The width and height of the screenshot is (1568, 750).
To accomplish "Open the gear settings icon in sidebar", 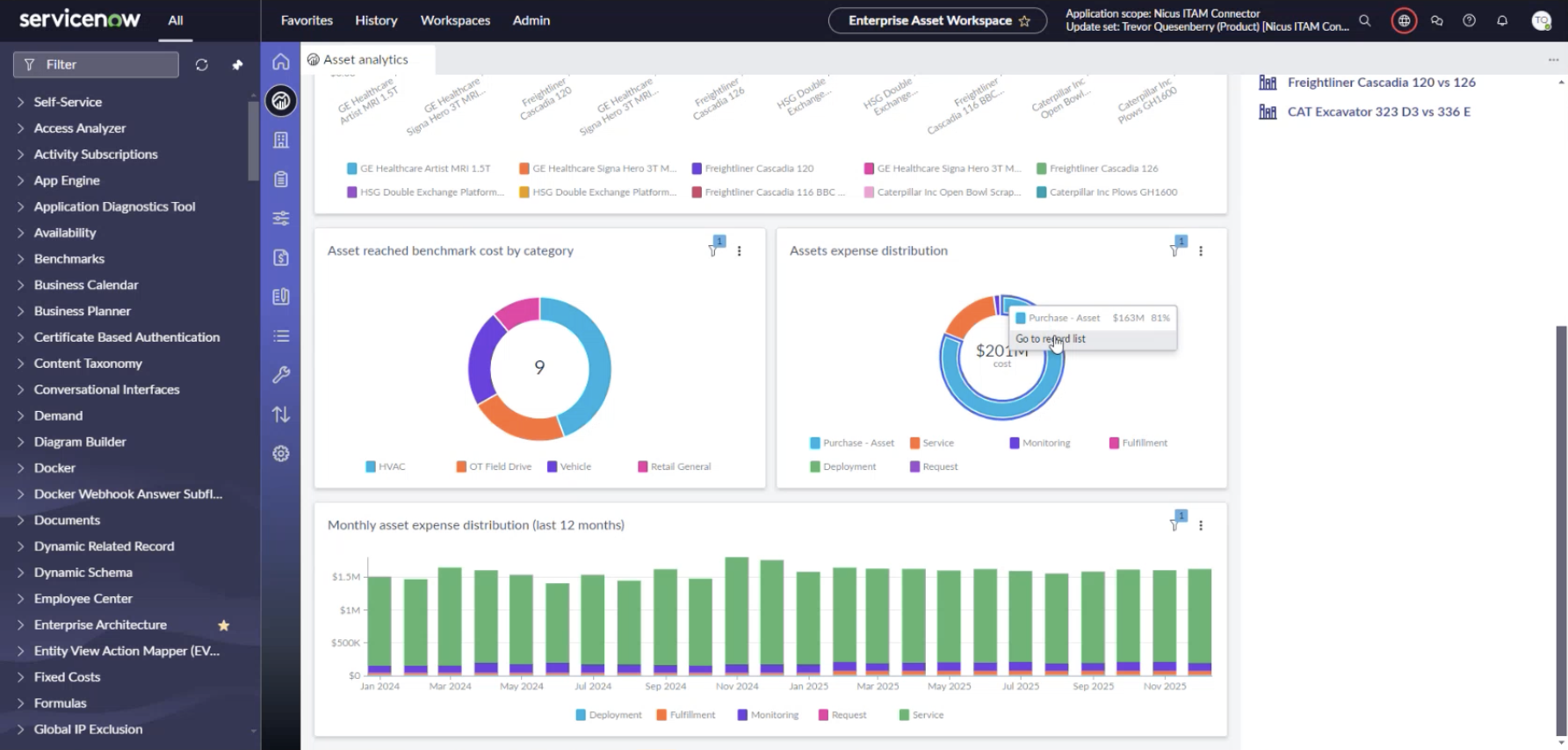I will tap(281, 453).
